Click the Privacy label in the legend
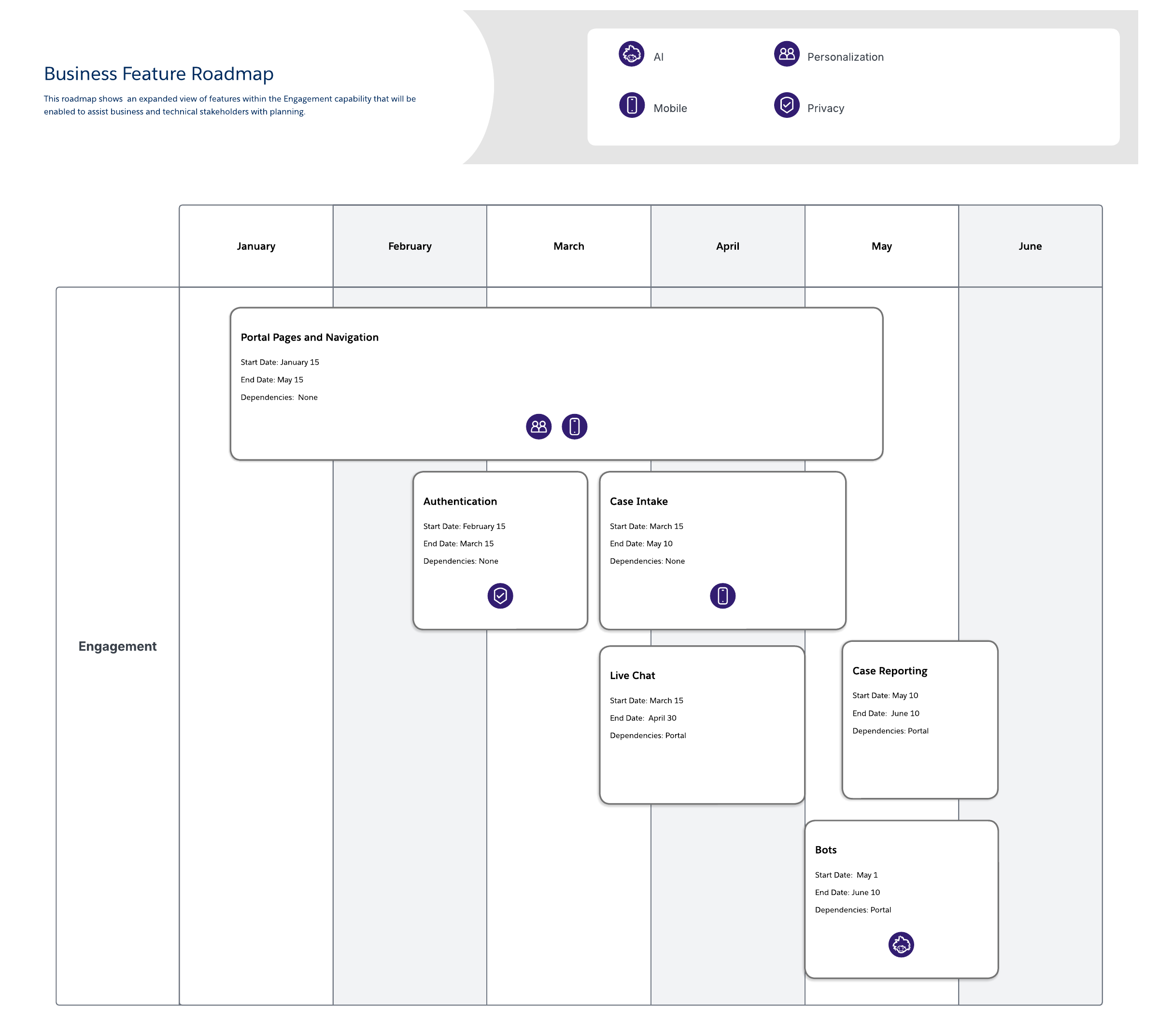 [825, 108]
